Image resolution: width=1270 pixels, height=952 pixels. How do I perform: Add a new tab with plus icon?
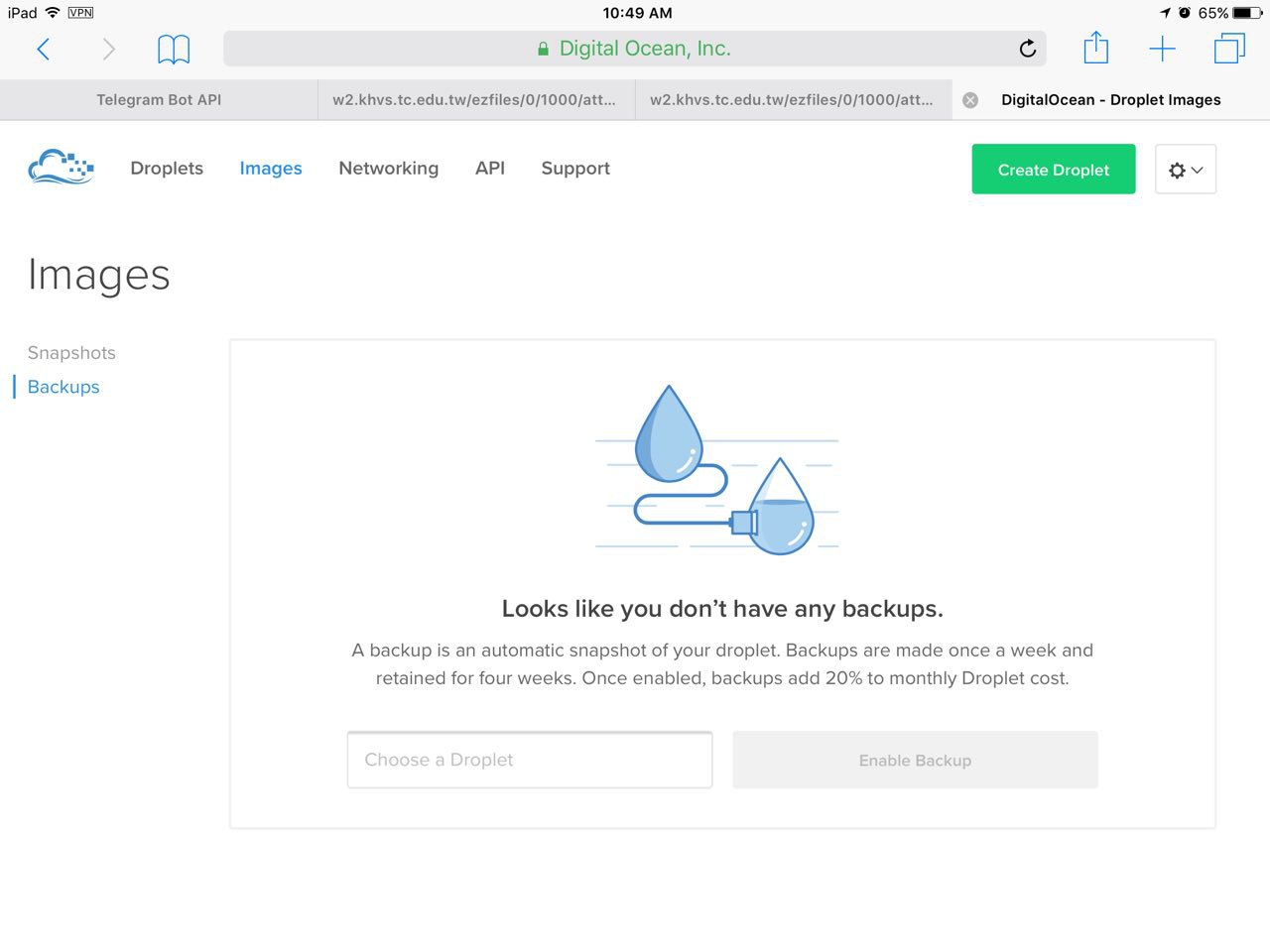coord(1162,49)
